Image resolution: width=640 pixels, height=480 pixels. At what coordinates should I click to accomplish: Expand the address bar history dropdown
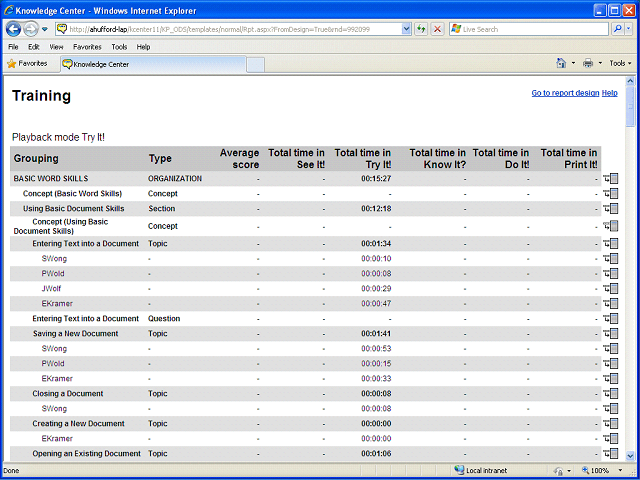[406, 29]
